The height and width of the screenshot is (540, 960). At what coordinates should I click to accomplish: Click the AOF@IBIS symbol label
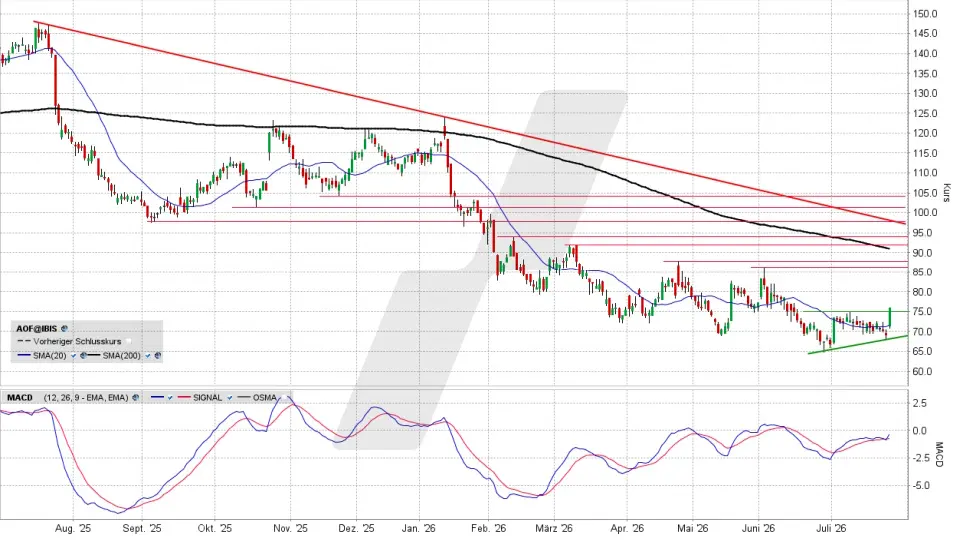37,329
